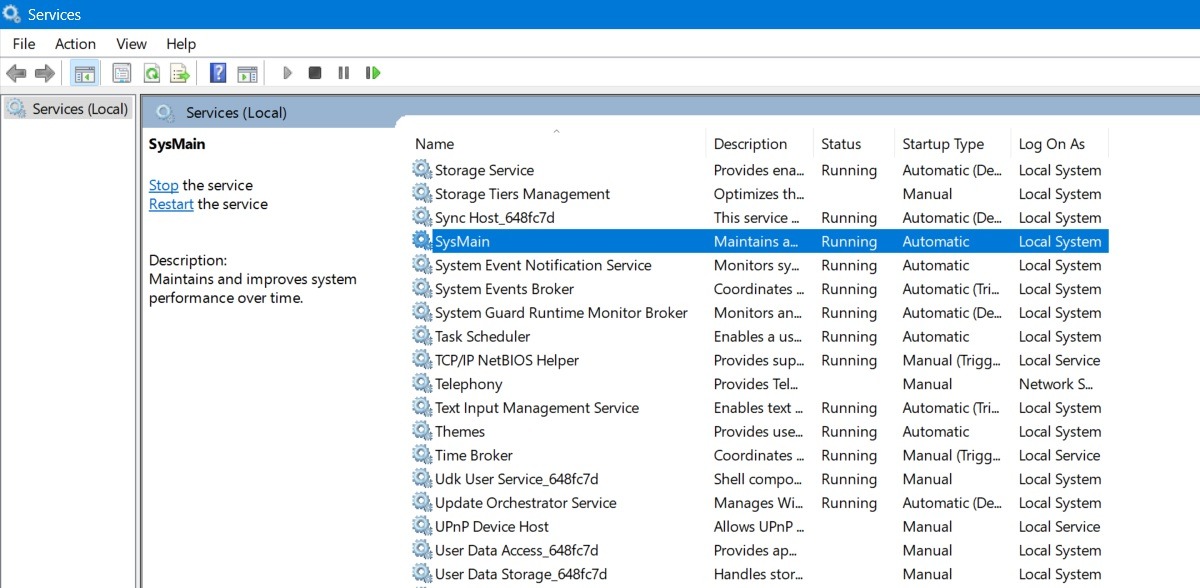Restart the service via the restart icon
The image size is (1200, 588).
pyautogui.click(x=372, y=72)
